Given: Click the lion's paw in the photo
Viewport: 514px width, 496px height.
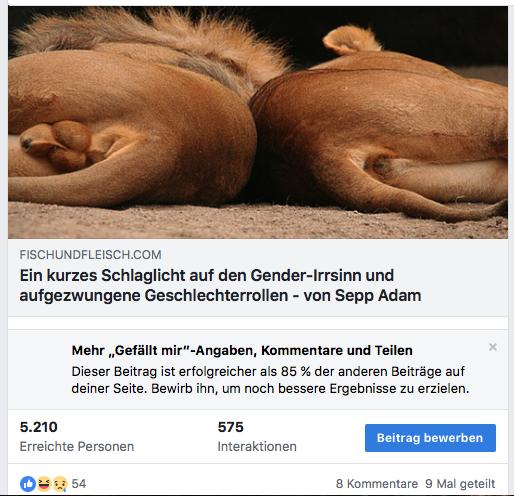Looking at the screenshot, I should point(57,145).
